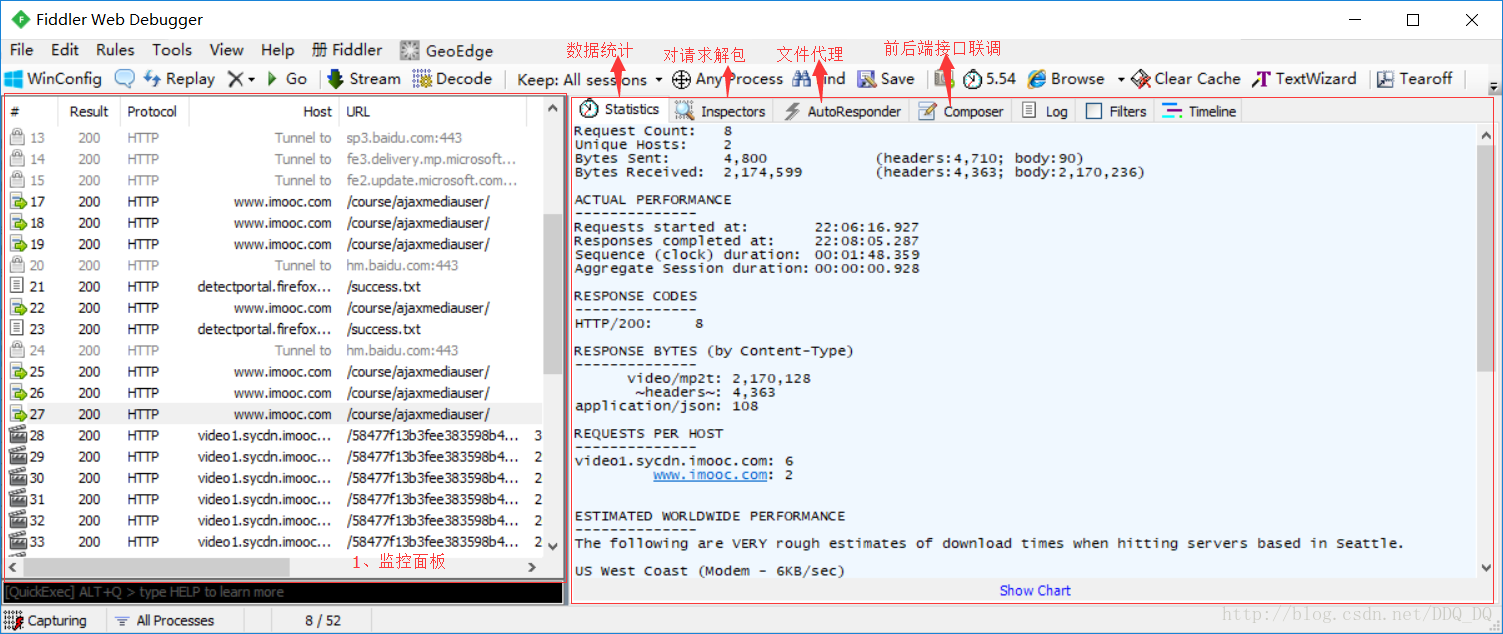
Task: Toggle the Decode option in the toolbar
Action: (x=452, y=79)
